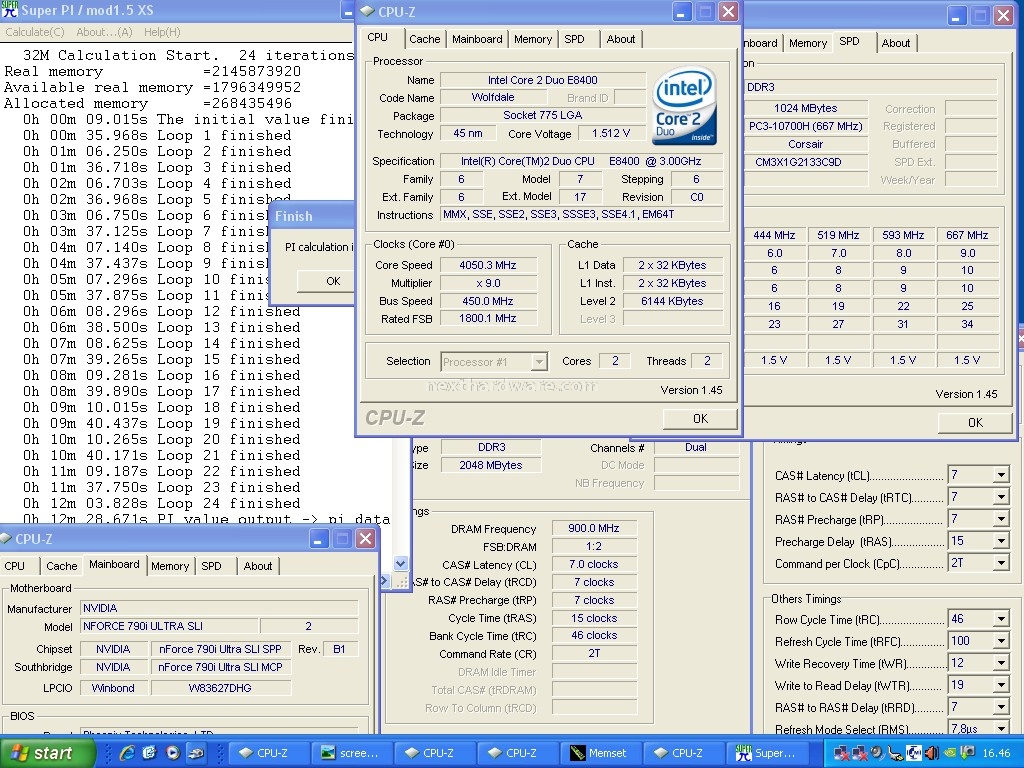Minimize the Motherboard CPU-Z window
Viewport: 1024px width, 768px height.
[319, 539]
